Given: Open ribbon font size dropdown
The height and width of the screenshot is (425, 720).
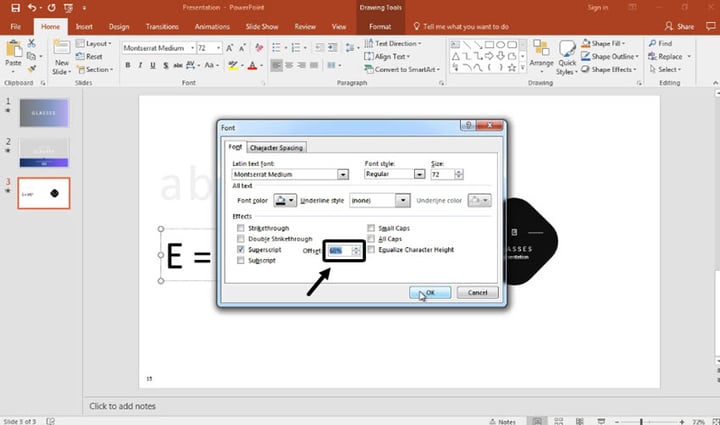Looking at the screenshot, I should pos(219,48).
